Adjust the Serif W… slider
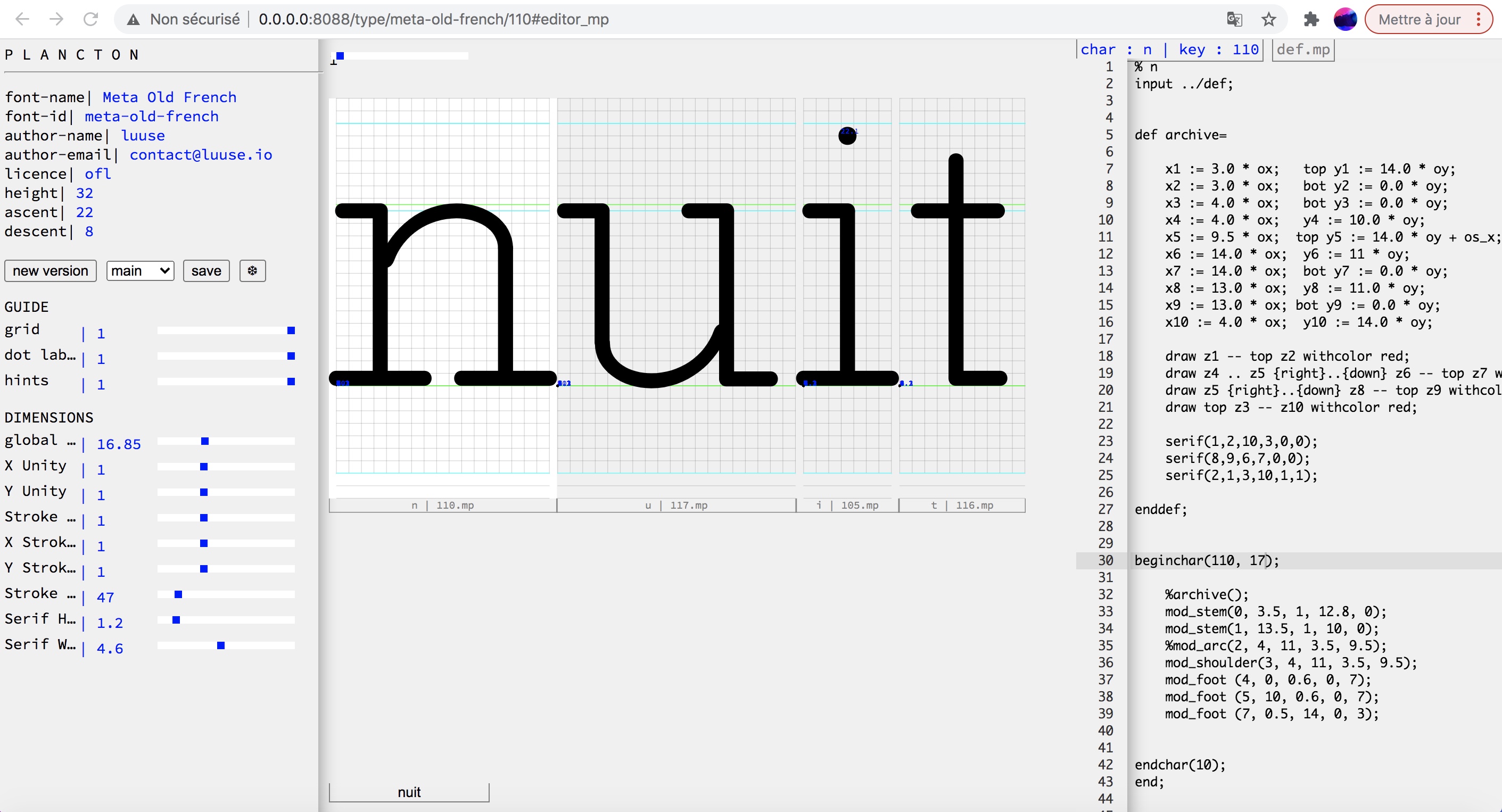This screenshot has height=812, width=1502. [220, 645]
